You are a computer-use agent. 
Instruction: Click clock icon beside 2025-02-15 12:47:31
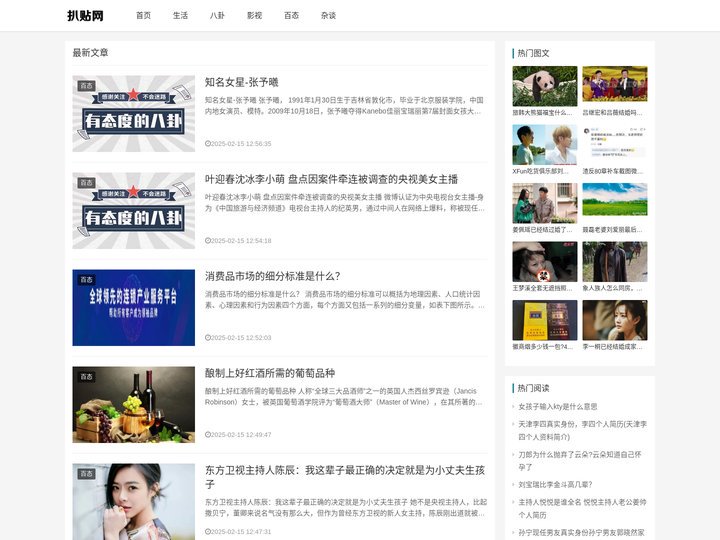pyautogui.click(x=208, y=532)
